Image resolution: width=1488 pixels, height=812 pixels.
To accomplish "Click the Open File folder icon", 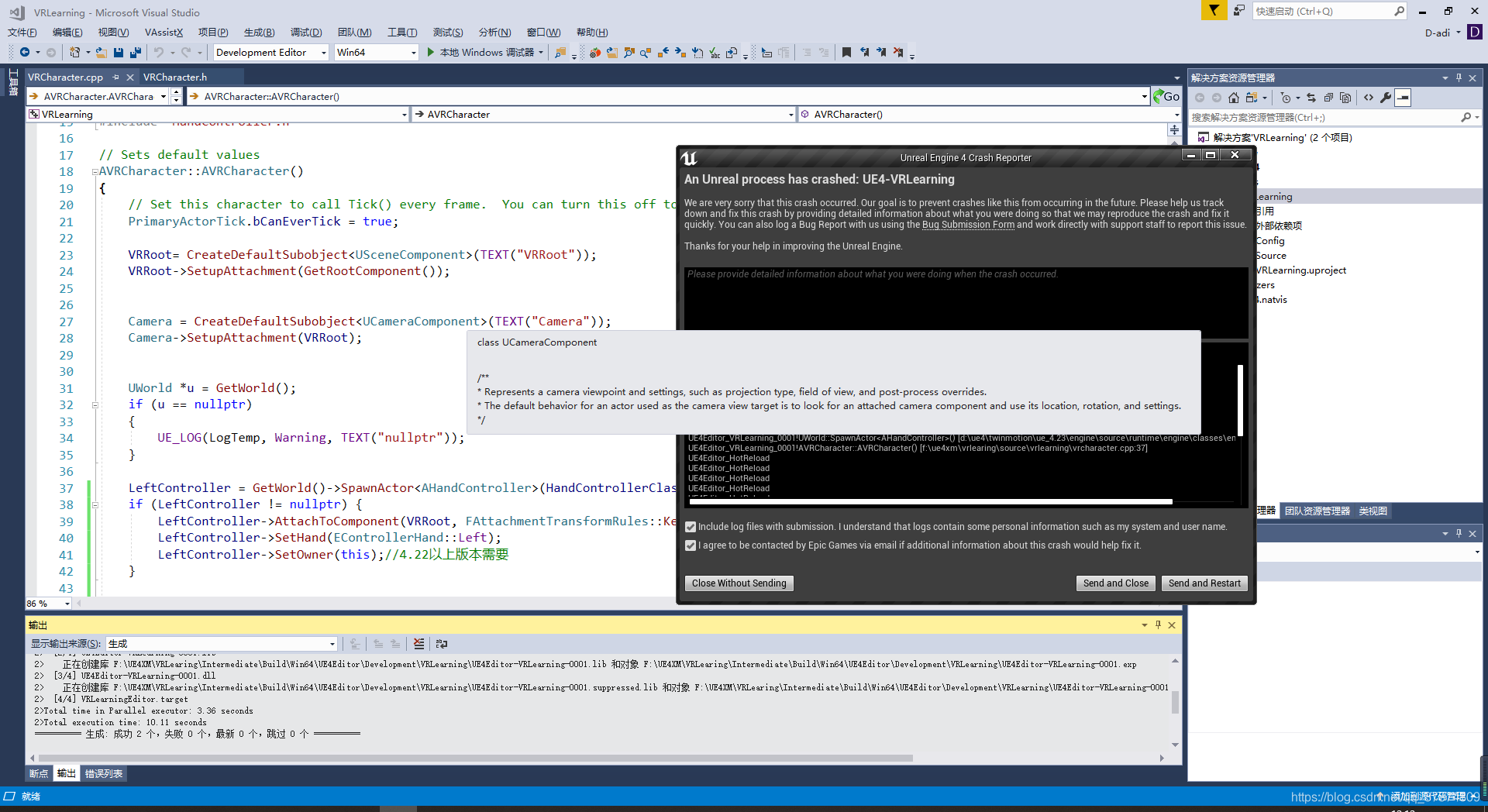I will [x=102, y=52].
